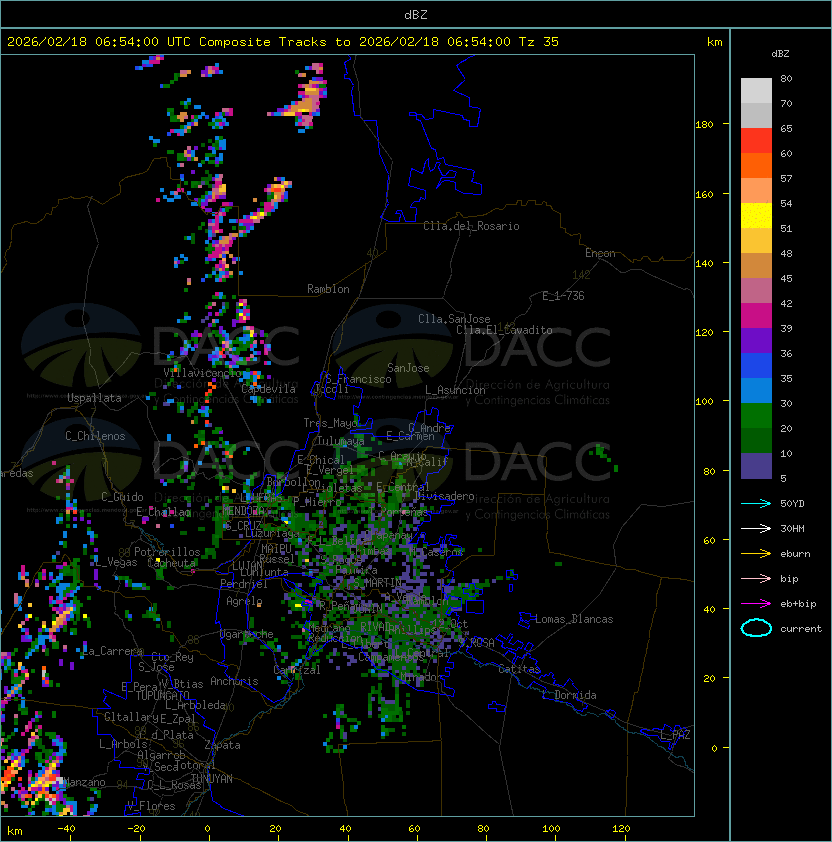Click the yellow eburn arrow legend icon
832x842 pixels.
pos(756,554)
